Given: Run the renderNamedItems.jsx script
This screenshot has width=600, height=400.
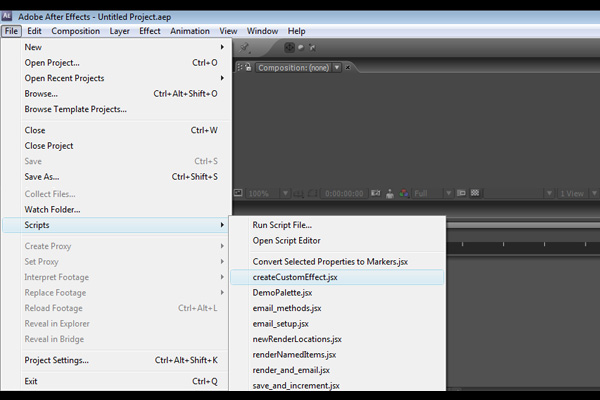Looking at the screenshot, I should tap(337, 355).
